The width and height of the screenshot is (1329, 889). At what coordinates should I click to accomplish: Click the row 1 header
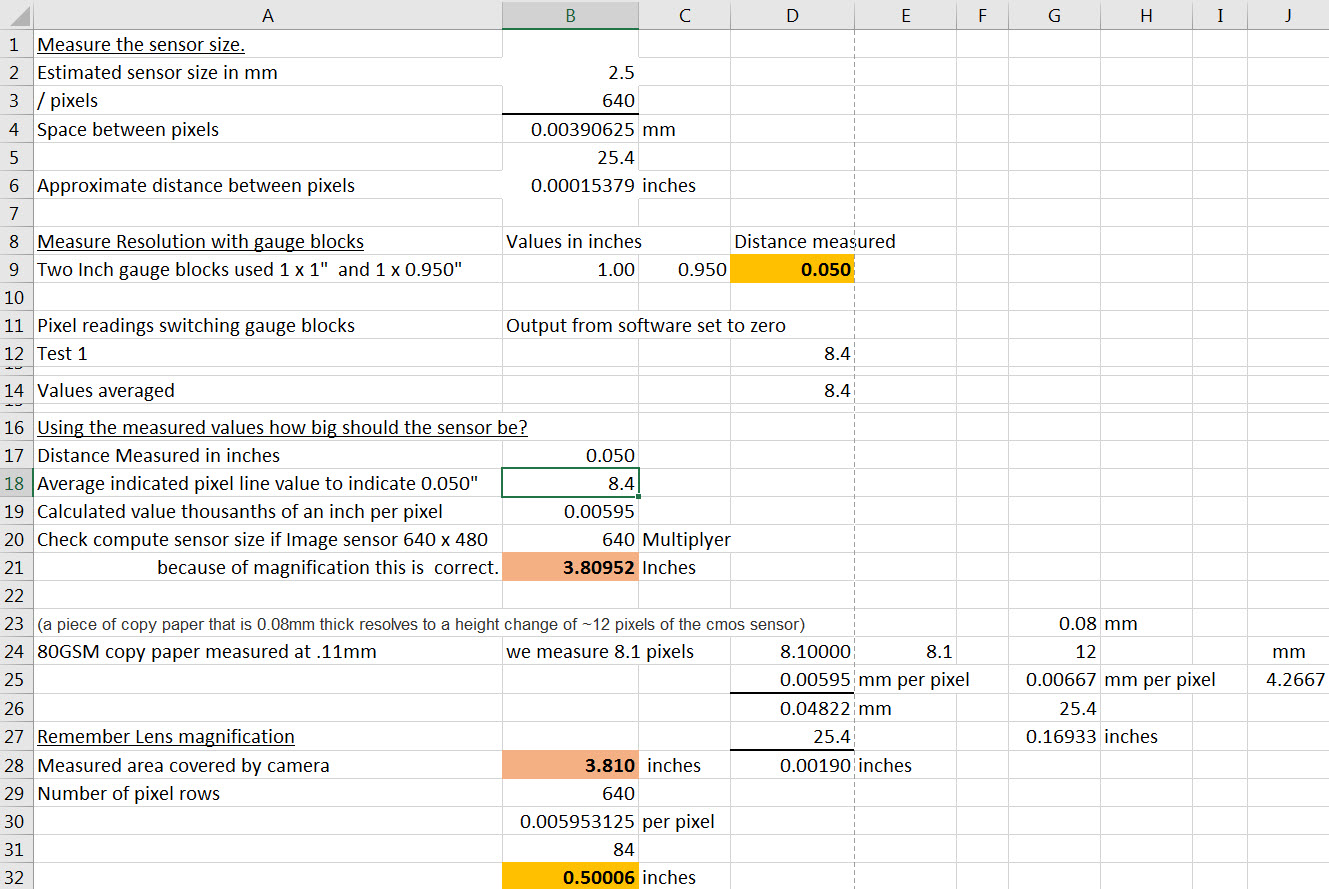point(15,45)
